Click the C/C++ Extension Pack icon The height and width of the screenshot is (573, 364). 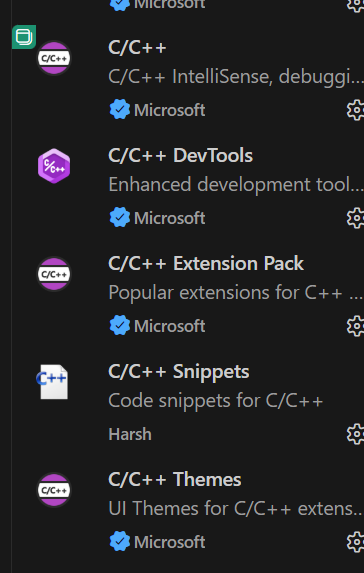(54, 274)
